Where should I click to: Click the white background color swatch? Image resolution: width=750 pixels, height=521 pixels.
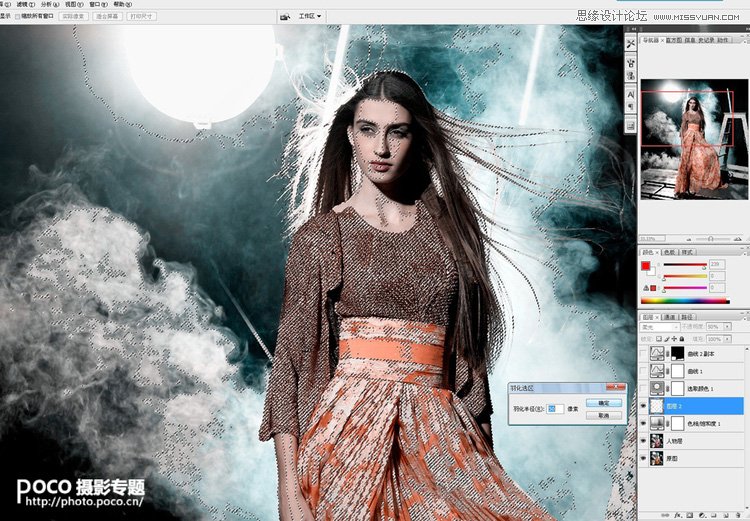pos(652,273)
